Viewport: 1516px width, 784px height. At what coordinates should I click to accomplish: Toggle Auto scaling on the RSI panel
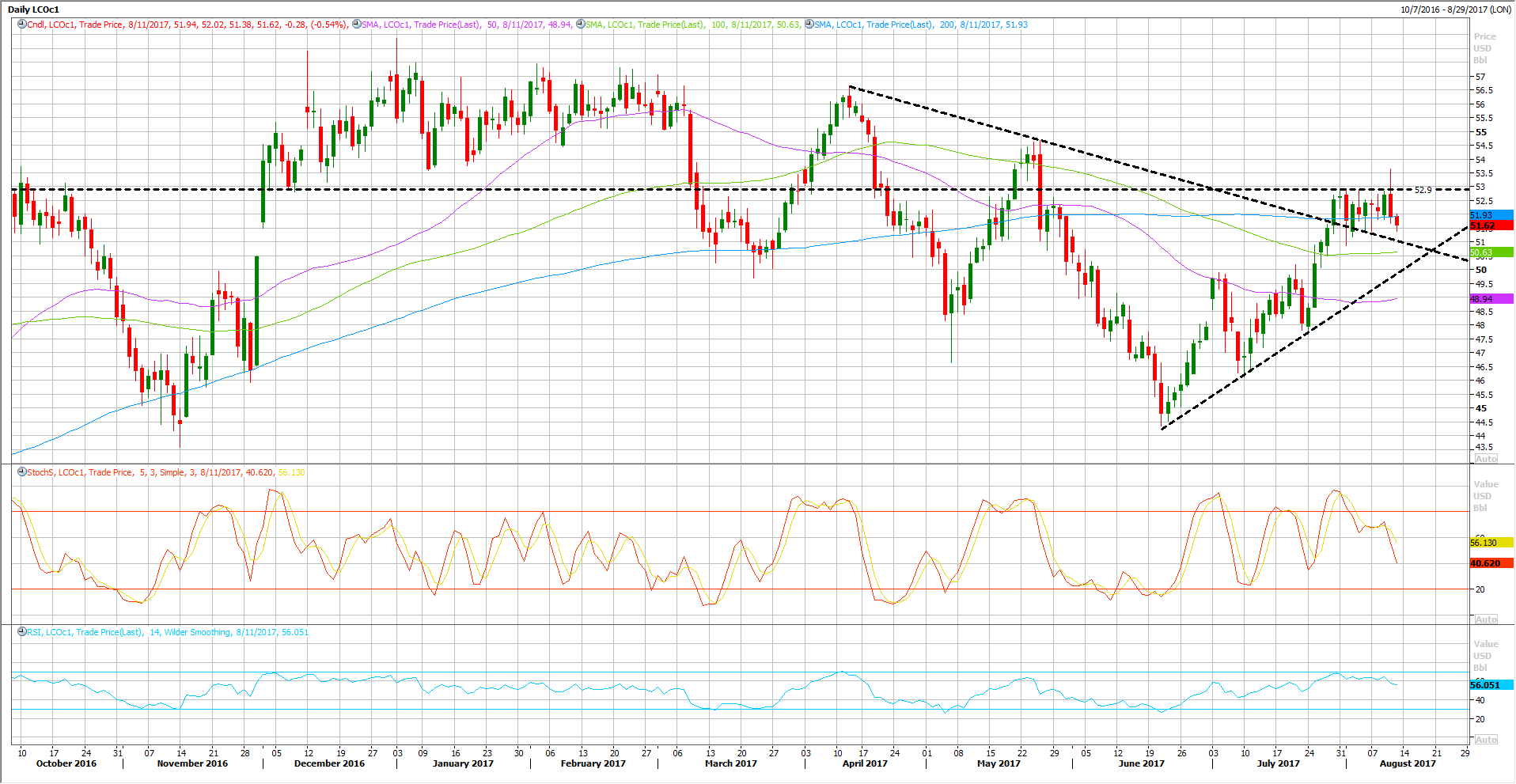click(1485, 740)
